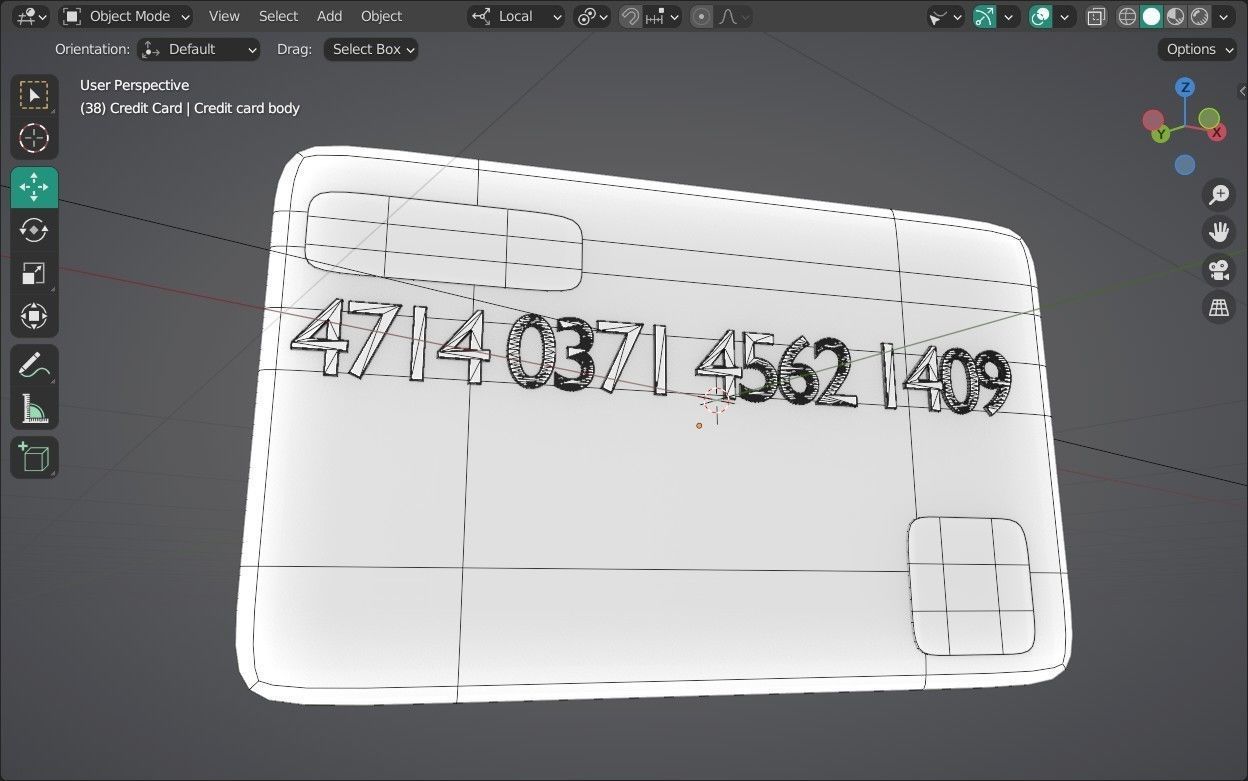1248x781 pixels.
Task: Toggle perspective/orthographic grid icon
Action: pos(1219,308)
